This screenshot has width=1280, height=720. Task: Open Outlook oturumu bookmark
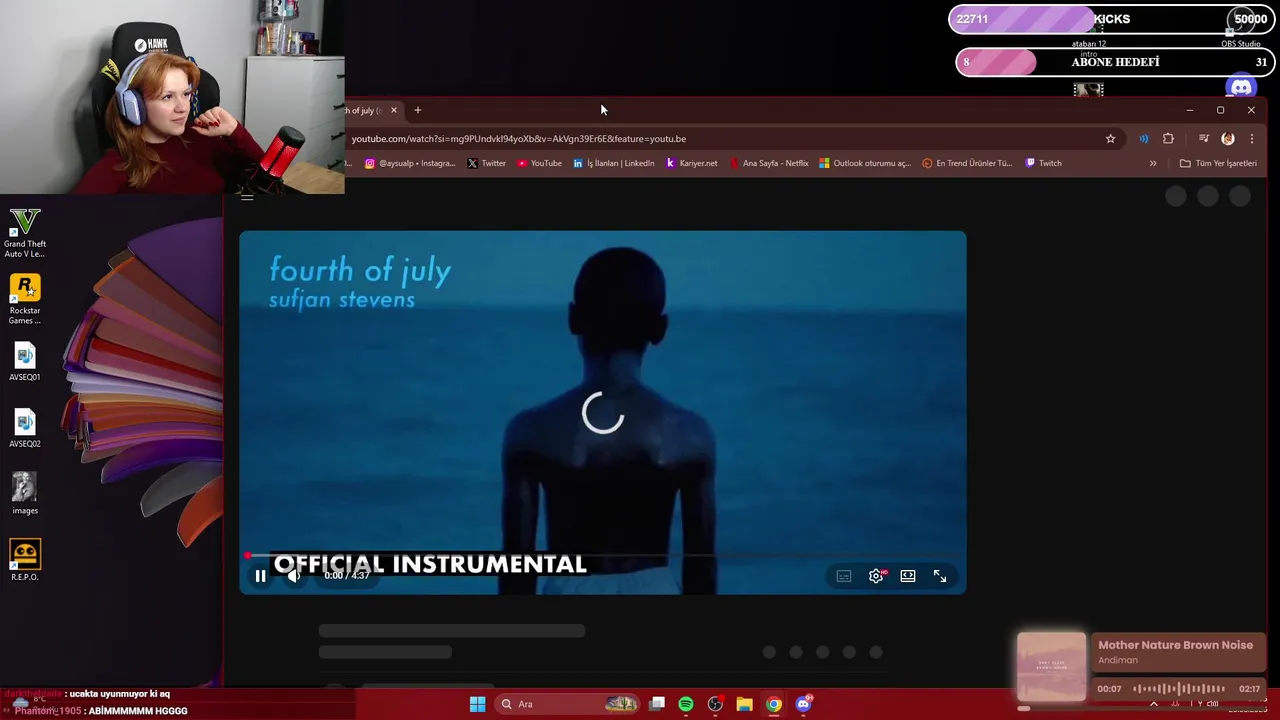[865, 163]
